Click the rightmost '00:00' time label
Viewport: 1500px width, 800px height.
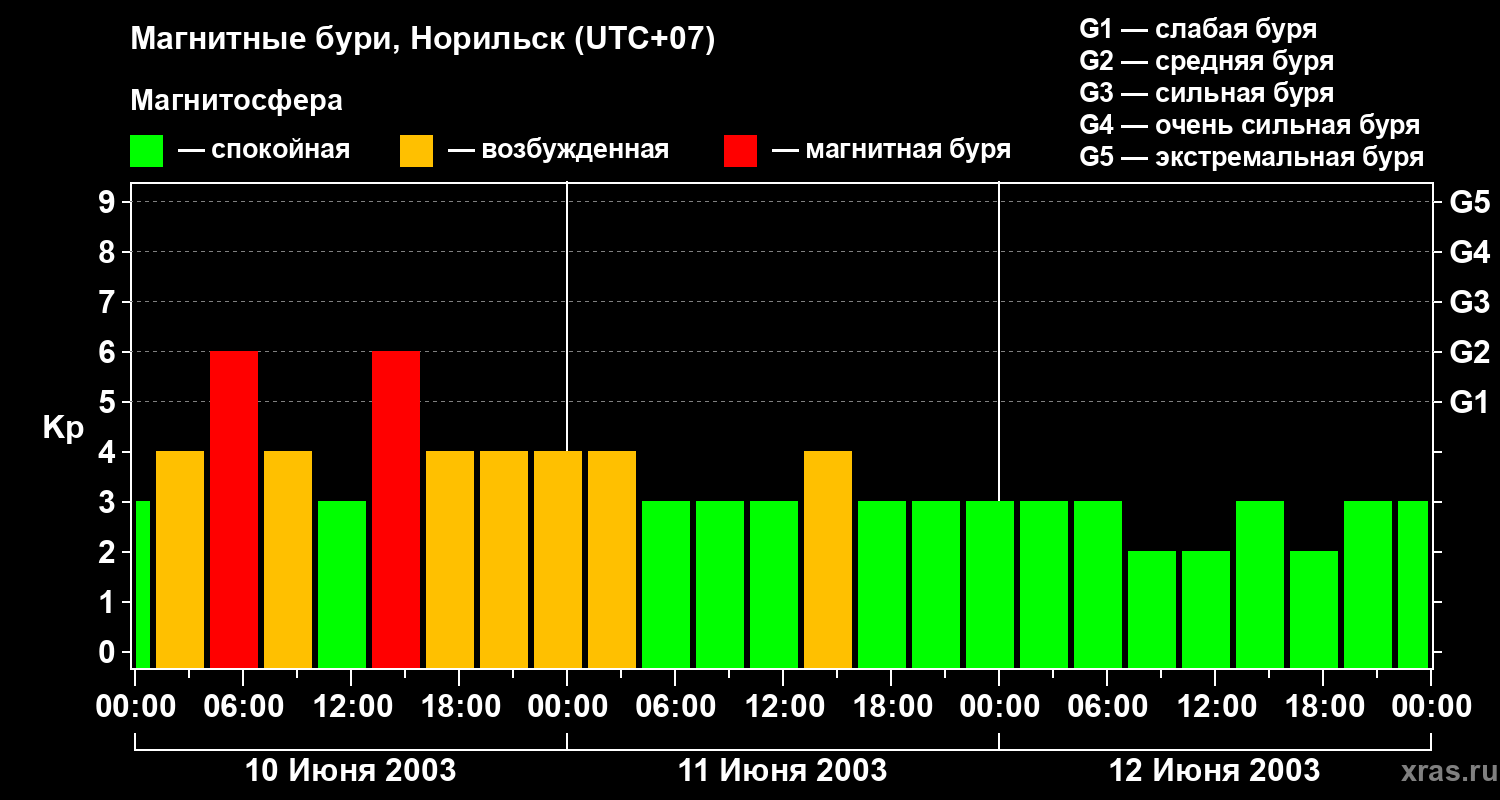coord(1431,707)
